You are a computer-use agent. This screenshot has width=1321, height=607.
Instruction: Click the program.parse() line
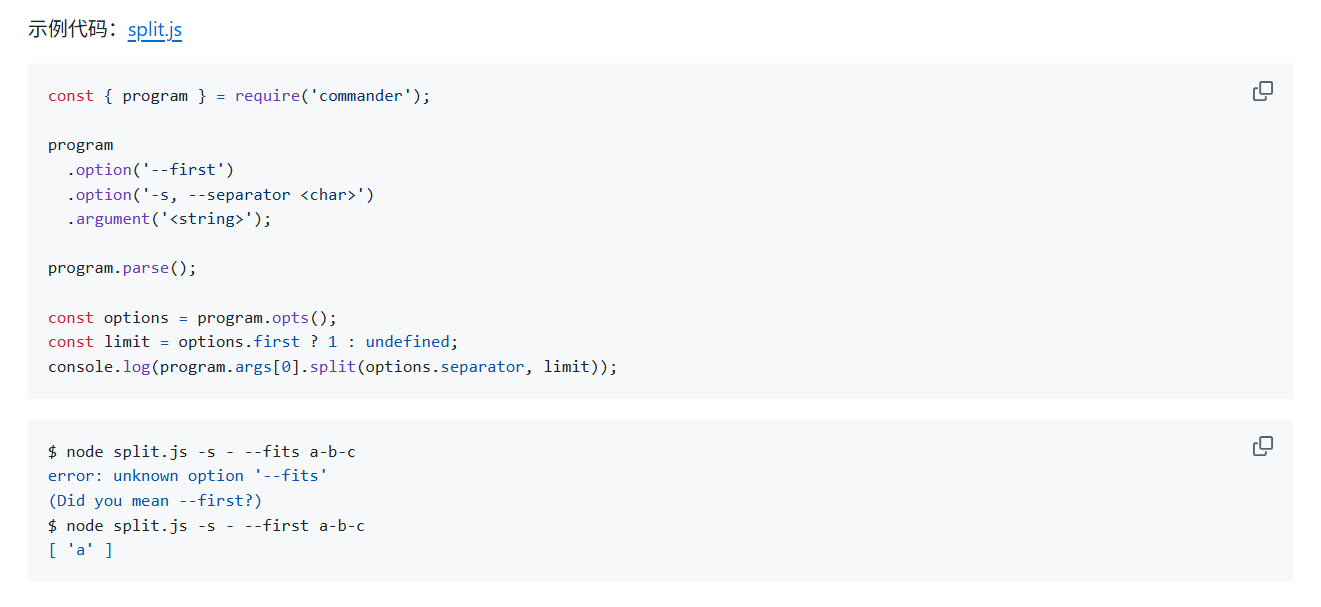(123, 268)
